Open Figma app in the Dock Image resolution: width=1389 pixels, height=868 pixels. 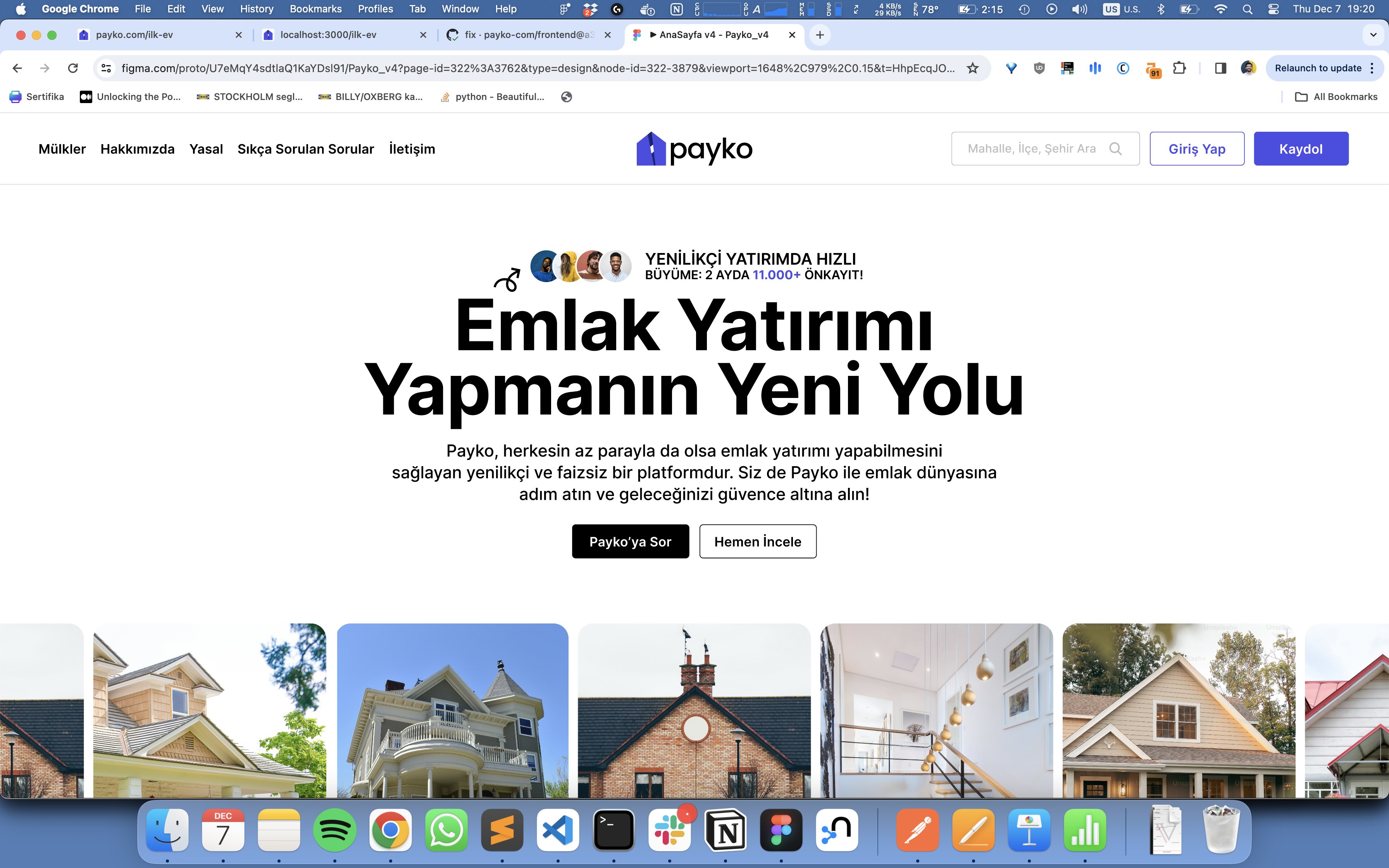781,830
